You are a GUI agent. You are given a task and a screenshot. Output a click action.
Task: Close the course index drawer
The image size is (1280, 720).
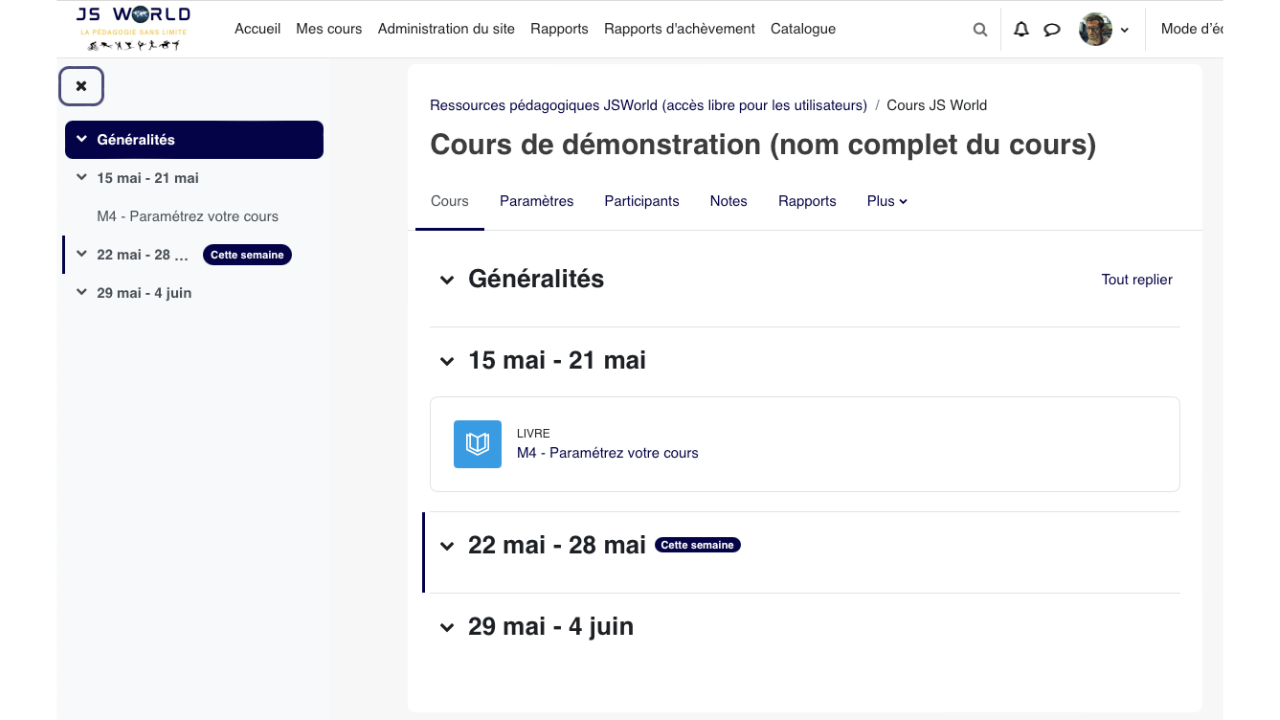[x=81, y=86]
